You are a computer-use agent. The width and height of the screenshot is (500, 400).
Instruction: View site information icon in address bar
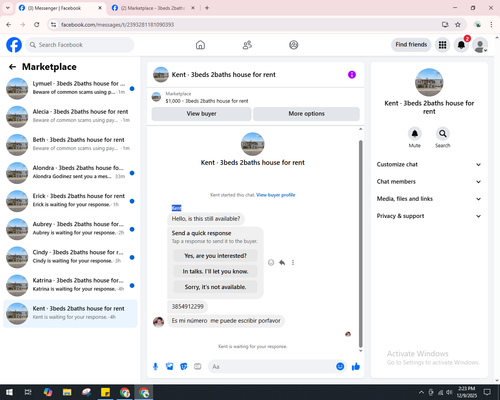[x=53, y=25]
